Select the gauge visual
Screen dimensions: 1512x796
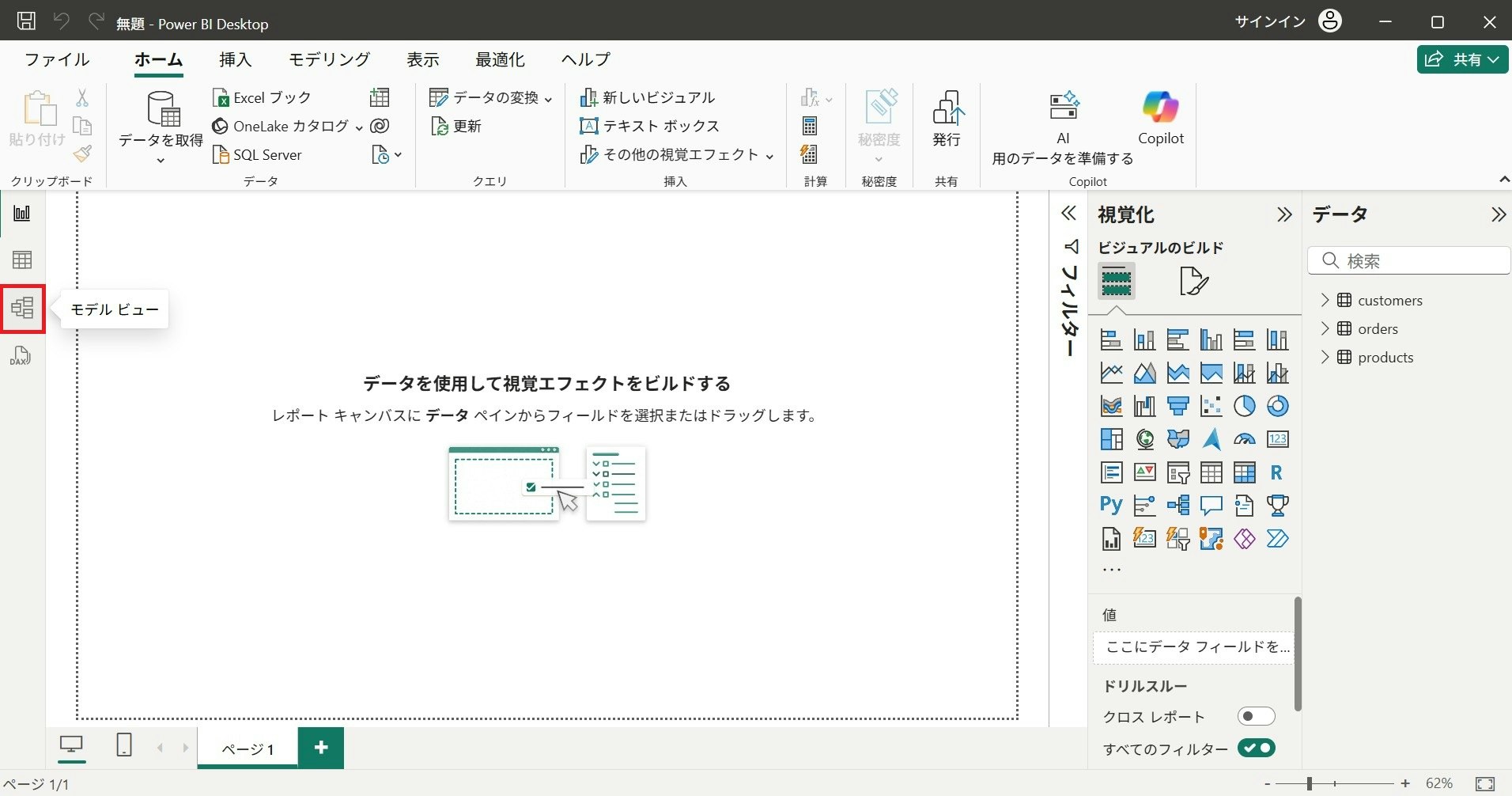pos(1244,439)
